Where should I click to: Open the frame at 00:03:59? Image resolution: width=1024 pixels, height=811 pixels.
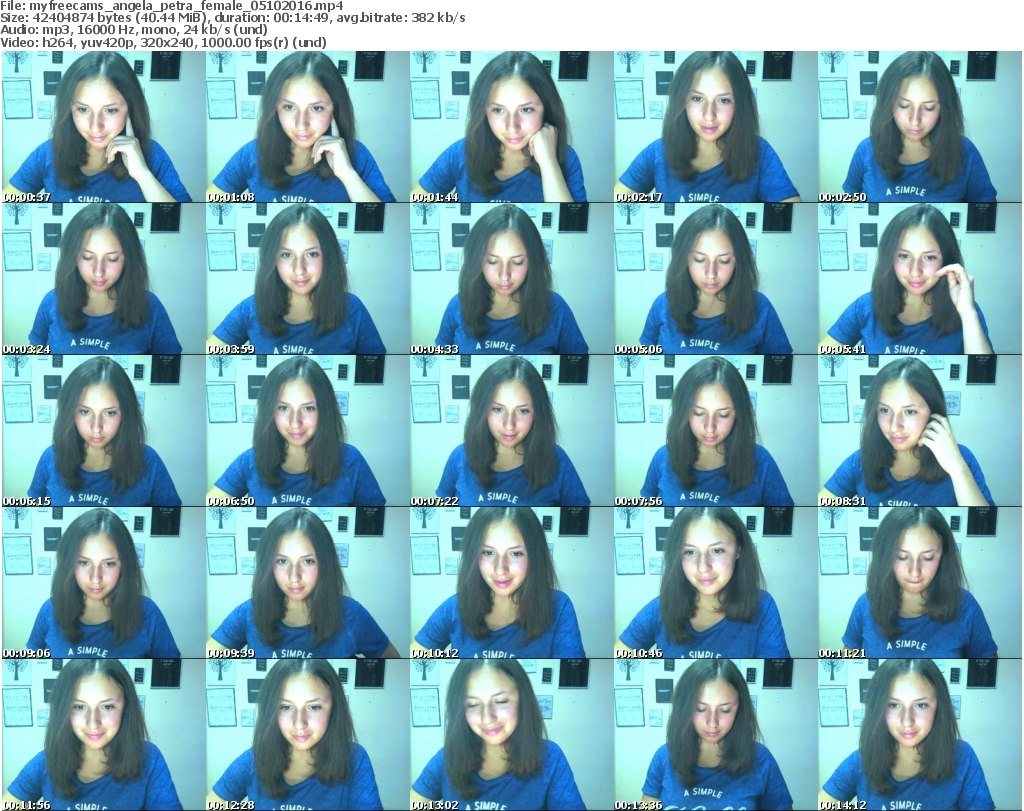(307, 278)
